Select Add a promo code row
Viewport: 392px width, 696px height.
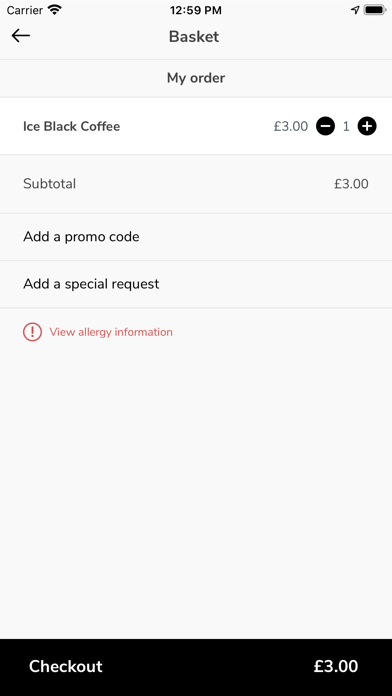[196, 237]
